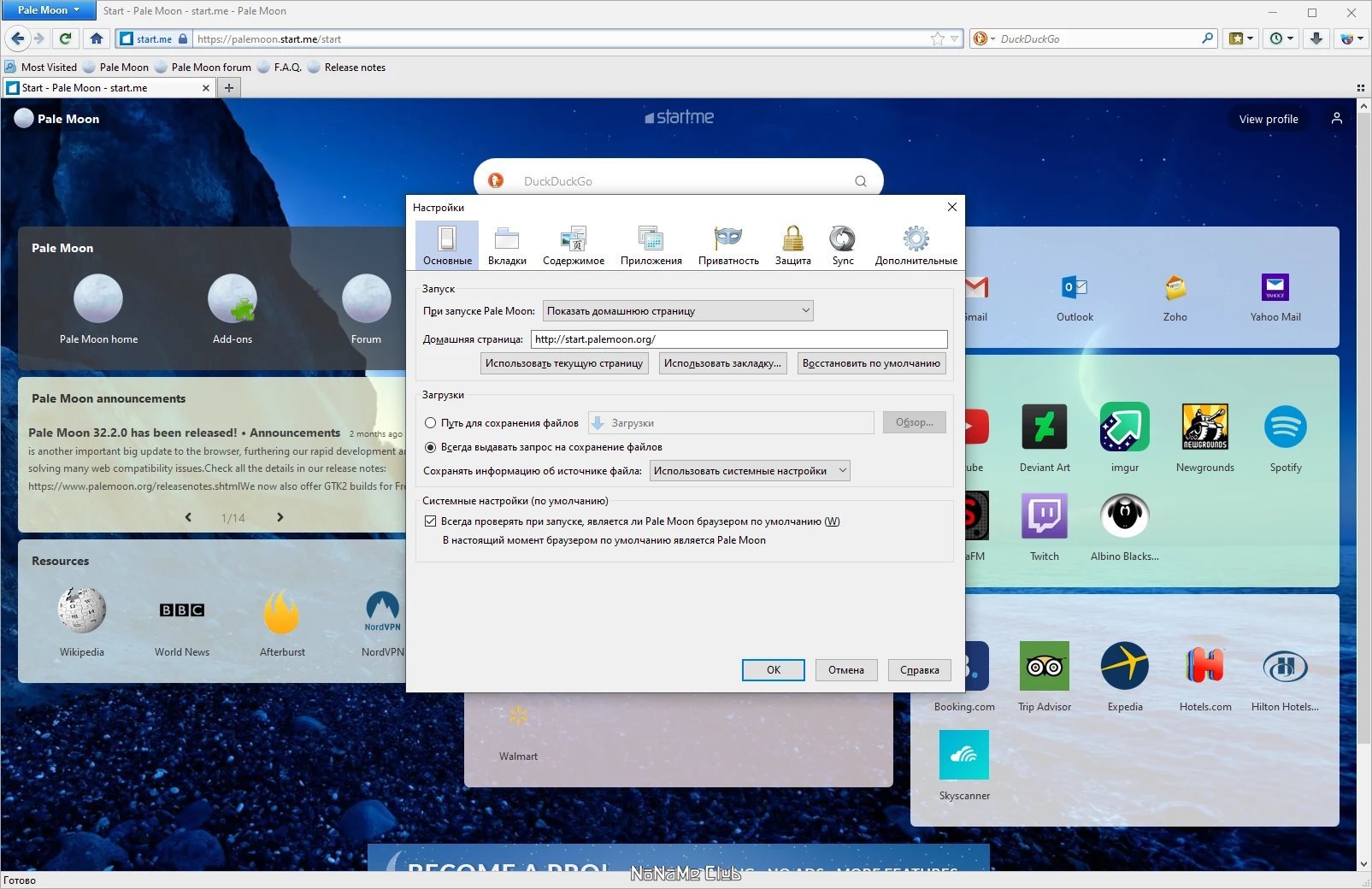1372x889 pixels.
Task: Confirm the settings with the OK button
Action: pos(774,670)
